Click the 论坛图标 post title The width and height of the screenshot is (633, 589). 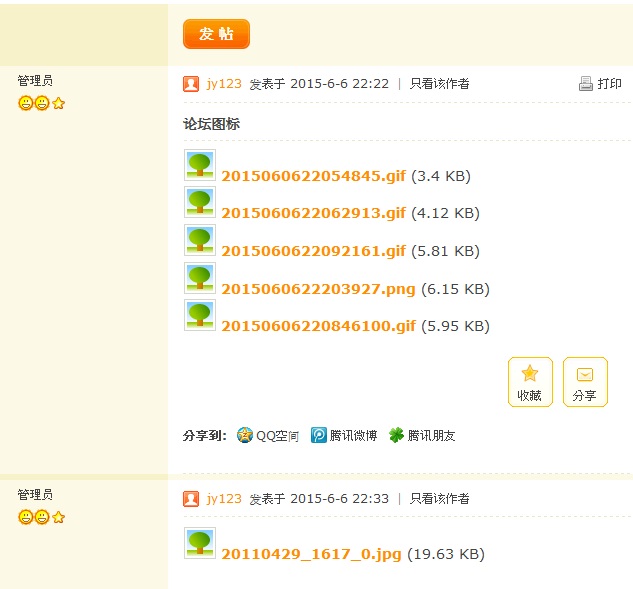pyautogui.click(x=212, y=124)
